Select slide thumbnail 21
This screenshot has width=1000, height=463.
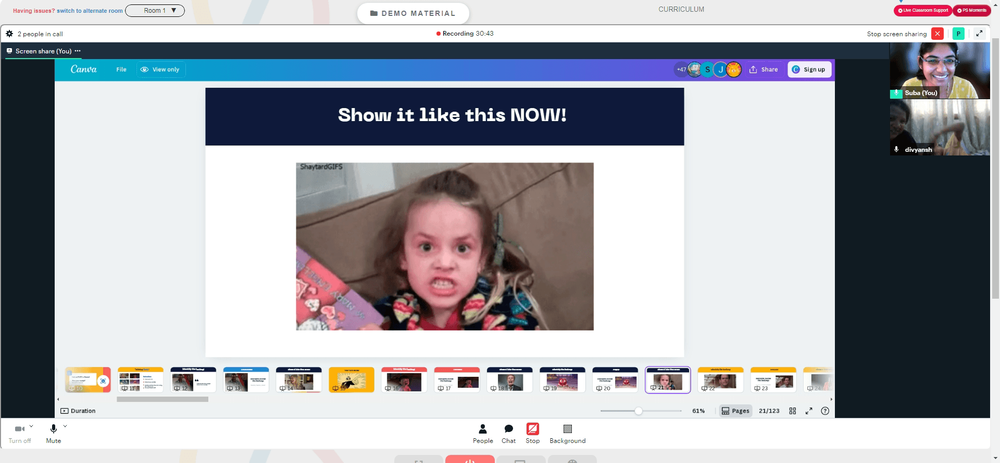(x=668, y=379)
